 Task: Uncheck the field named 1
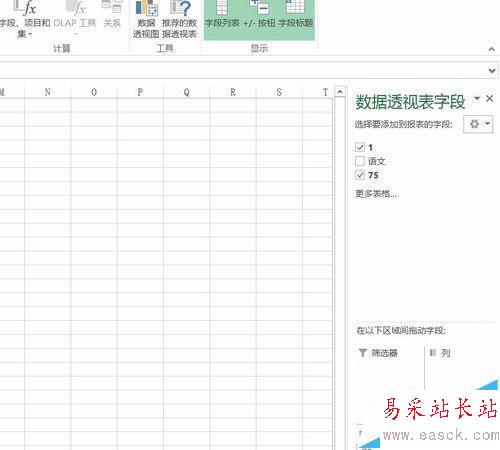[360, 147]
